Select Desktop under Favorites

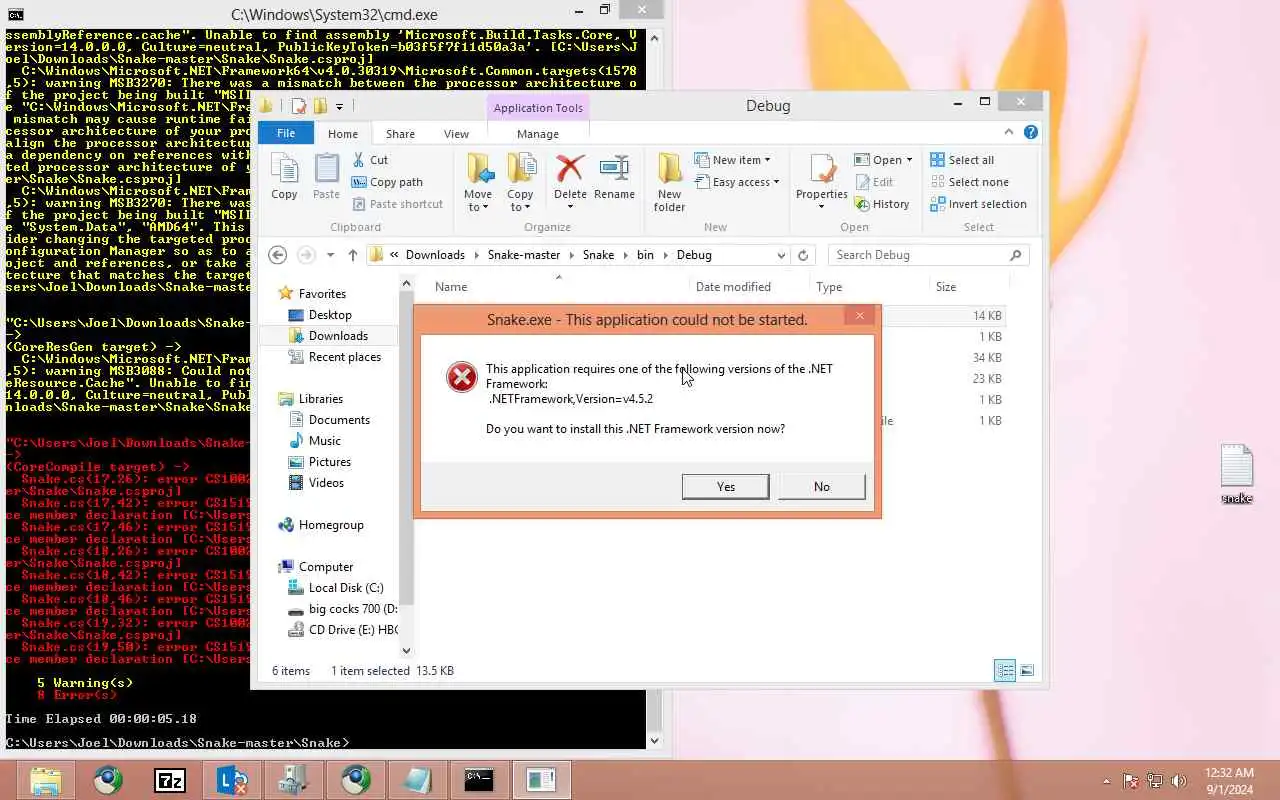coord(330,315)
